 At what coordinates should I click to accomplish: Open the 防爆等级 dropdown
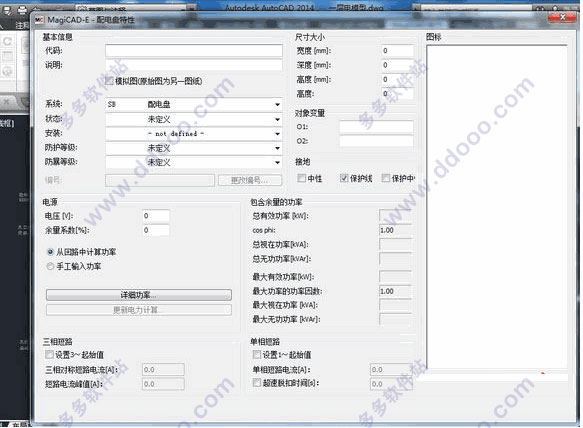click(x=194, y=162)
